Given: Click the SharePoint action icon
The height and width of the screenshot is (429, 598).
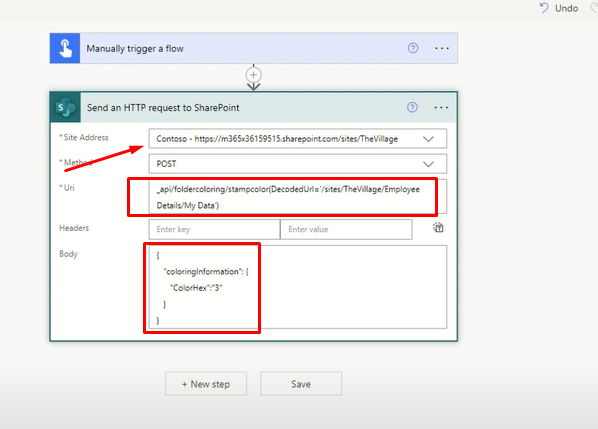Looking at the screenshot, I should [x=66, y=108].
